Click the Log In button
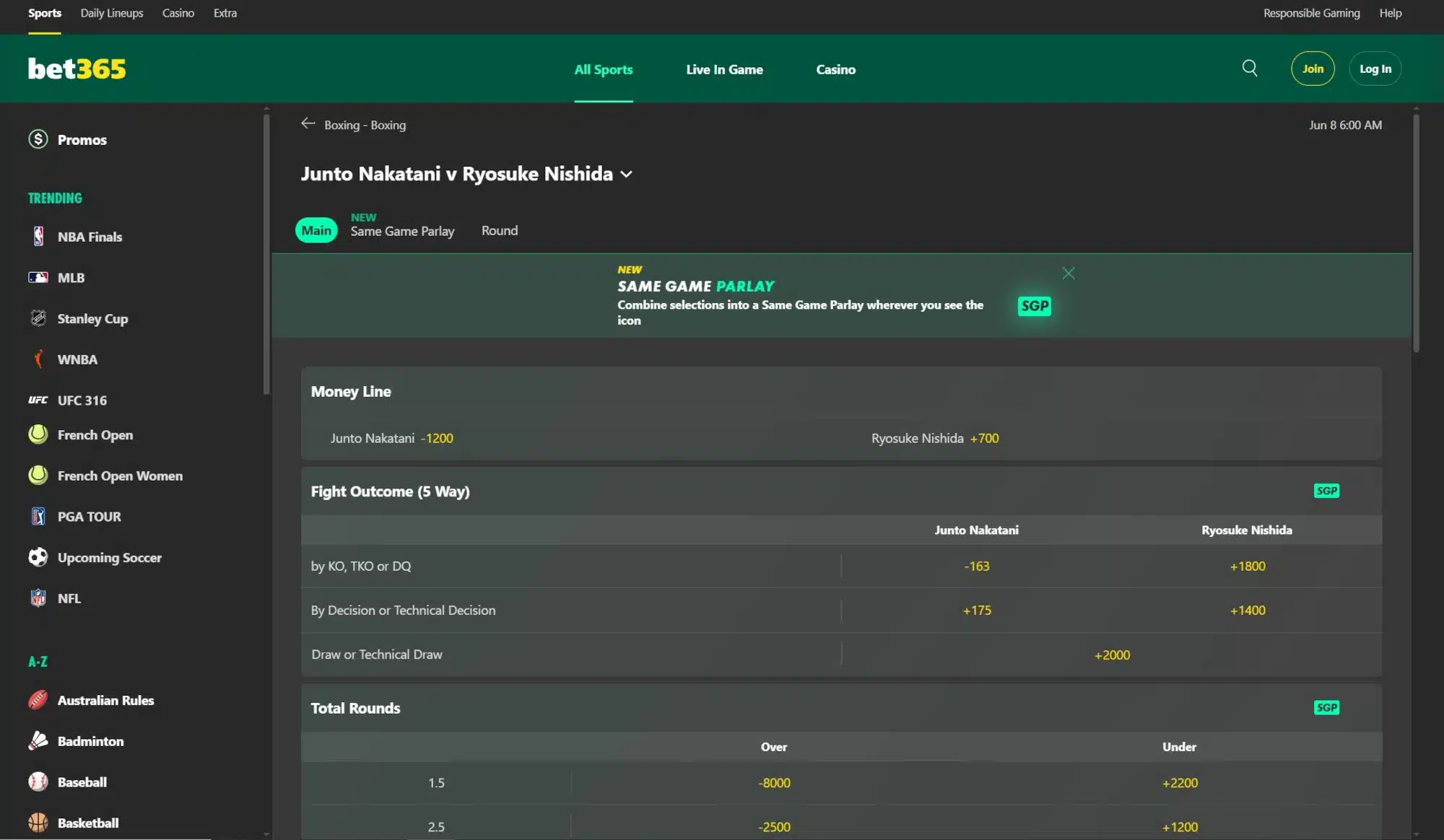The image size is (1444, 840). click(1375, 69)
